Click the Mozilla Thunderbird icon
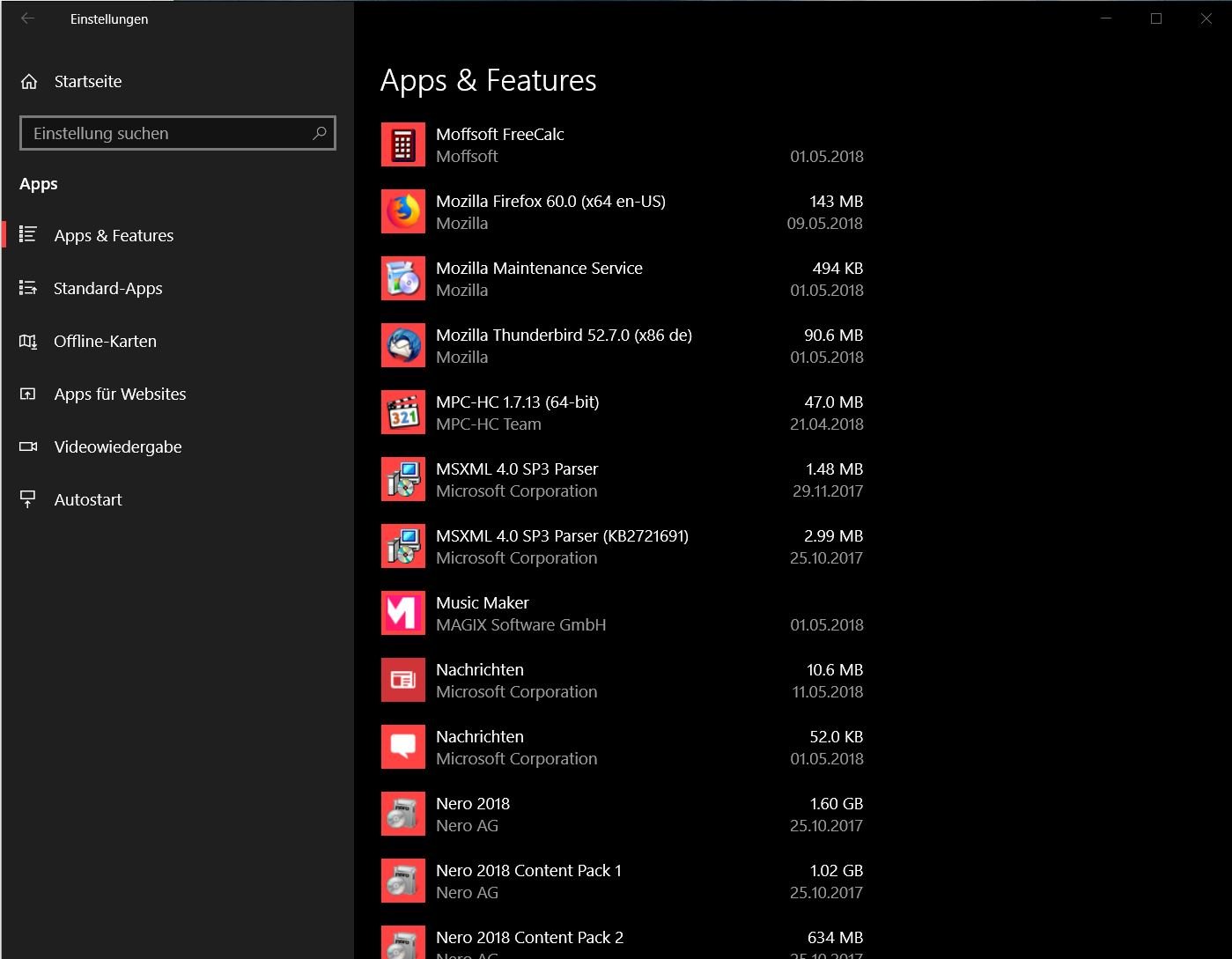Viewport: 1232px width, 959px height. point(403,345)
